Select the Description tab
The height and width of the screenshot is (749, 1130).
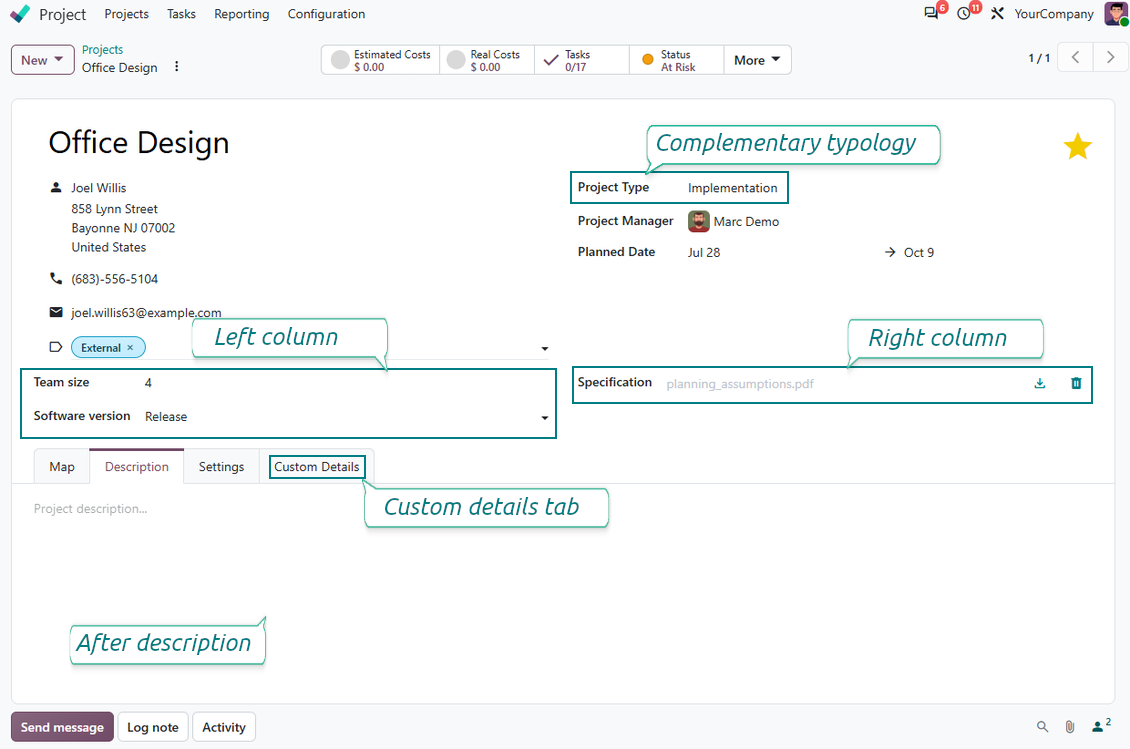(137, 466)
